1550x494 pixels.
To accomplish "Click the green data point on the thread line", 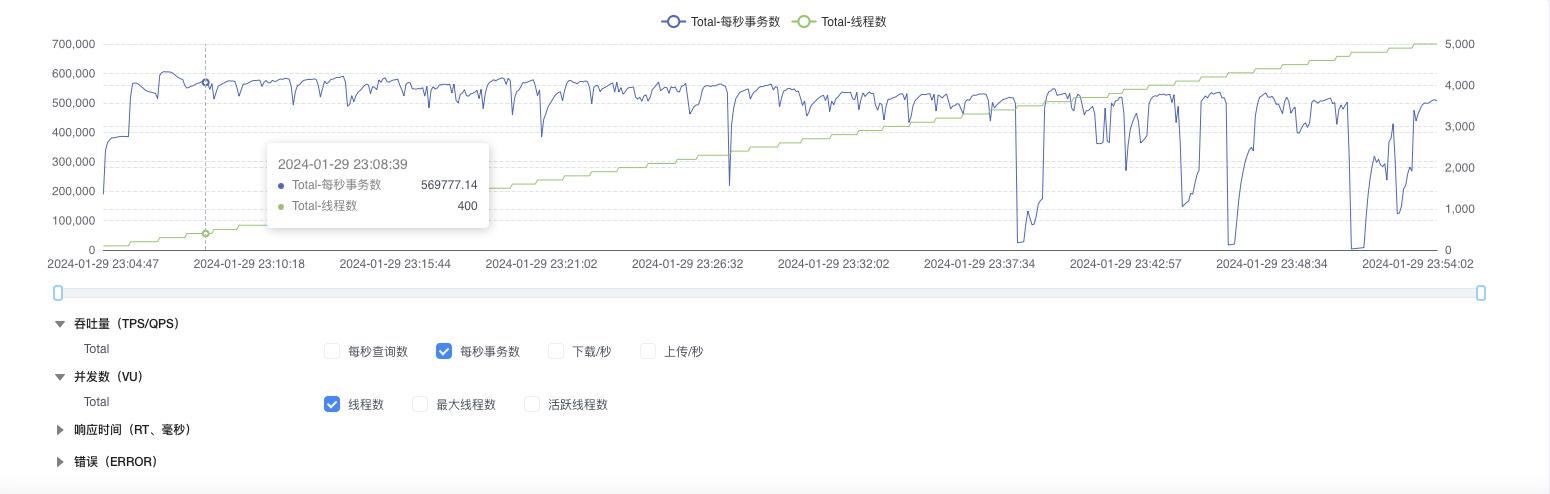I will click(205, 233).
